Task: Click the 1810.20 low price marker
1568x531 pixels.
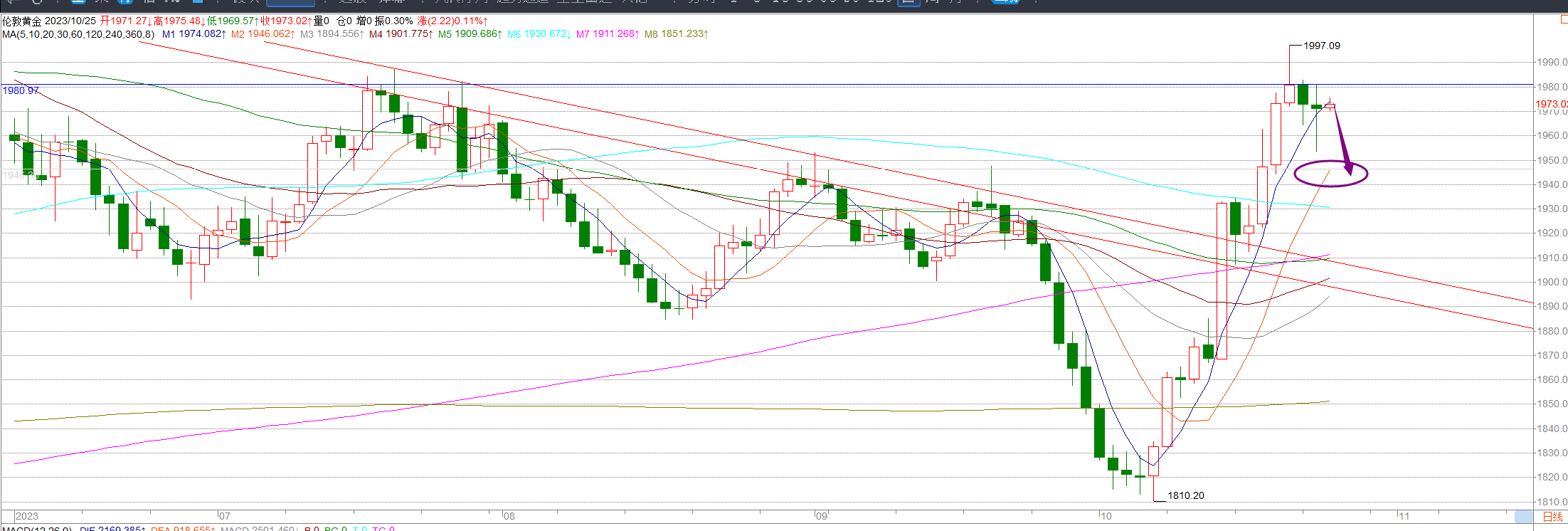Action: click(x=1185, y=495)
